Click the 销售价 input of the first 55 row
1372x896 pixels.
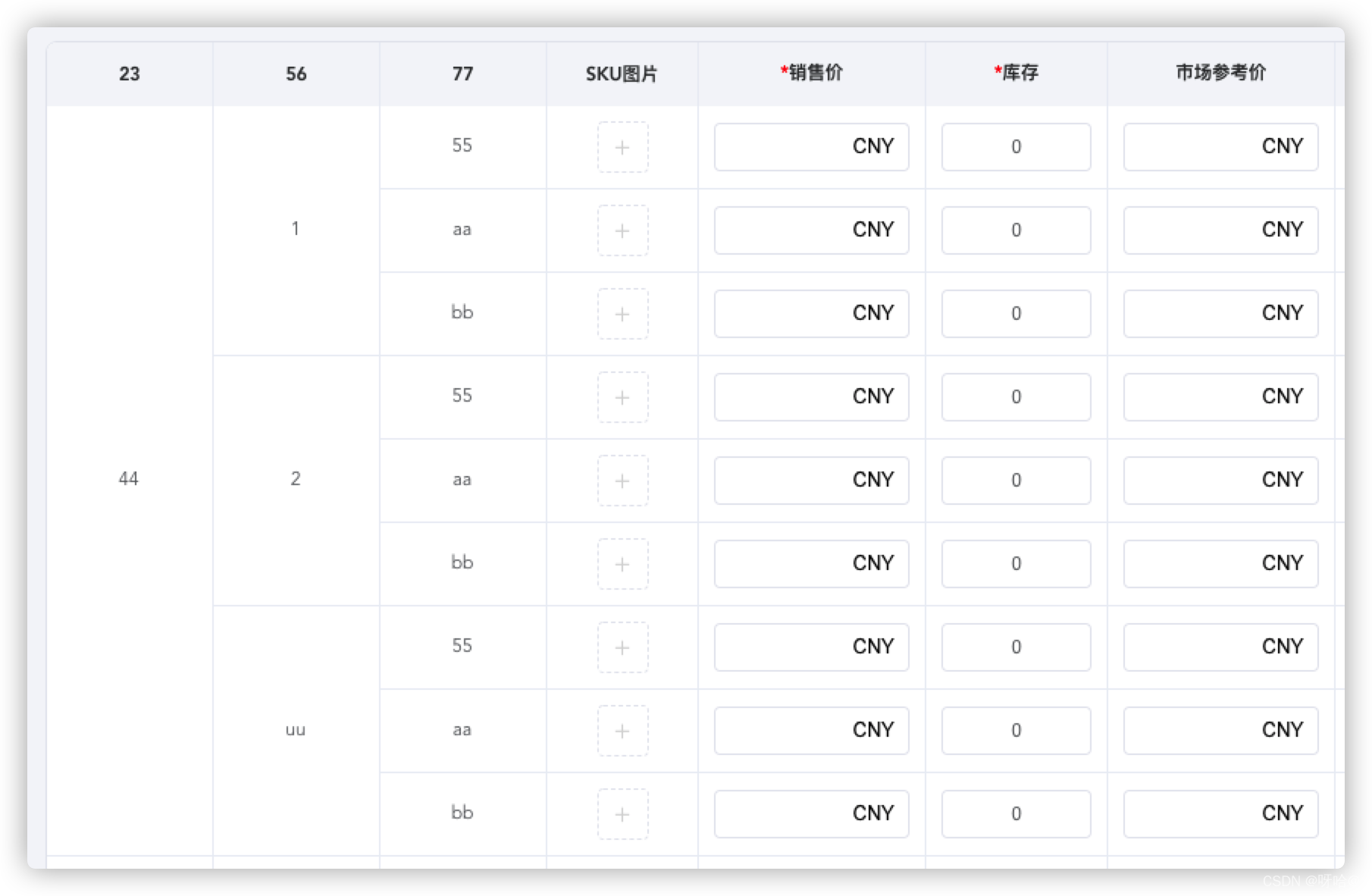[x=811, y=146]
